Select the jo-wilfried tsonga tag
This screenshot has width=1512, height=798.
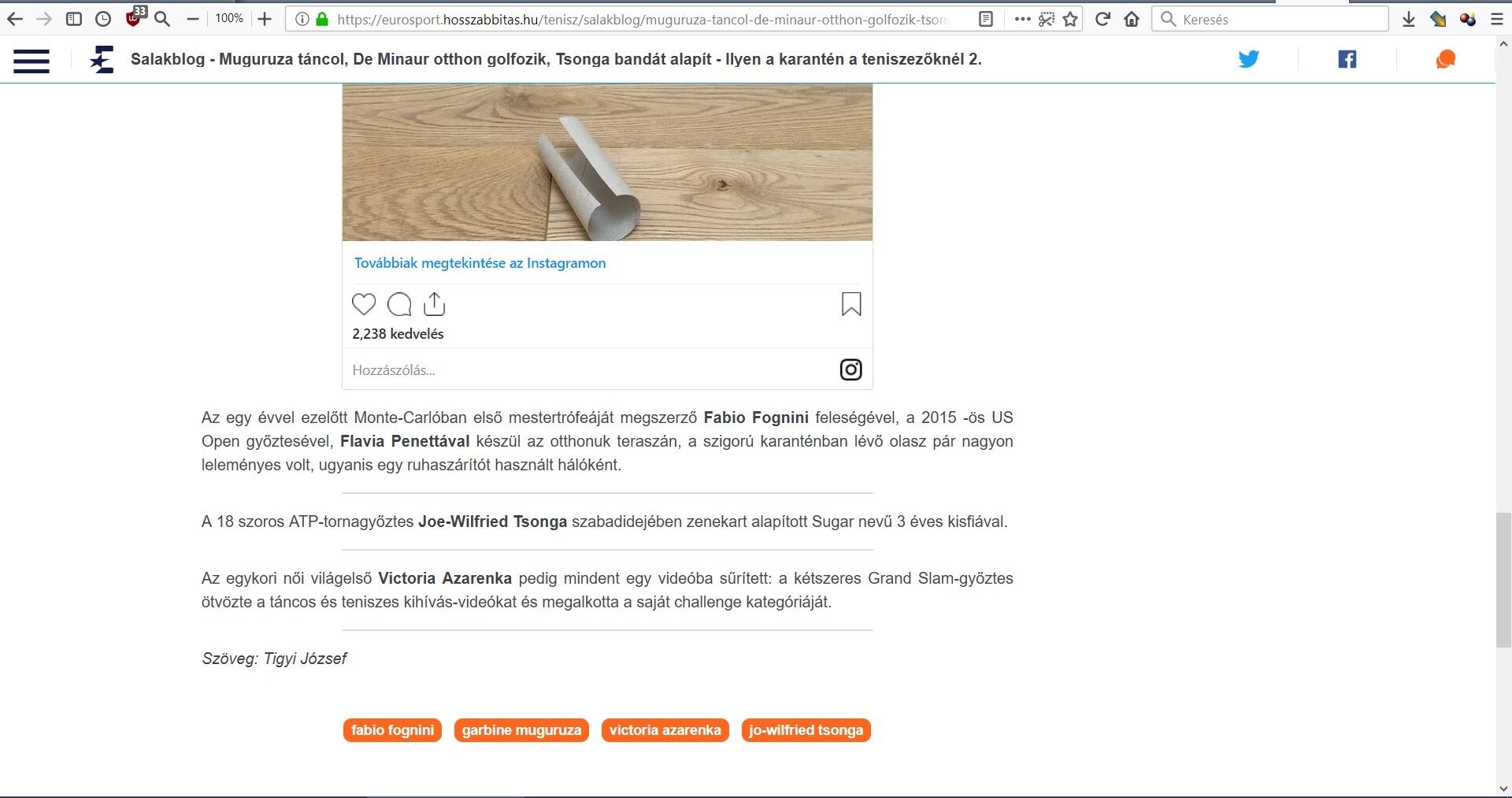tap(806, 730)
